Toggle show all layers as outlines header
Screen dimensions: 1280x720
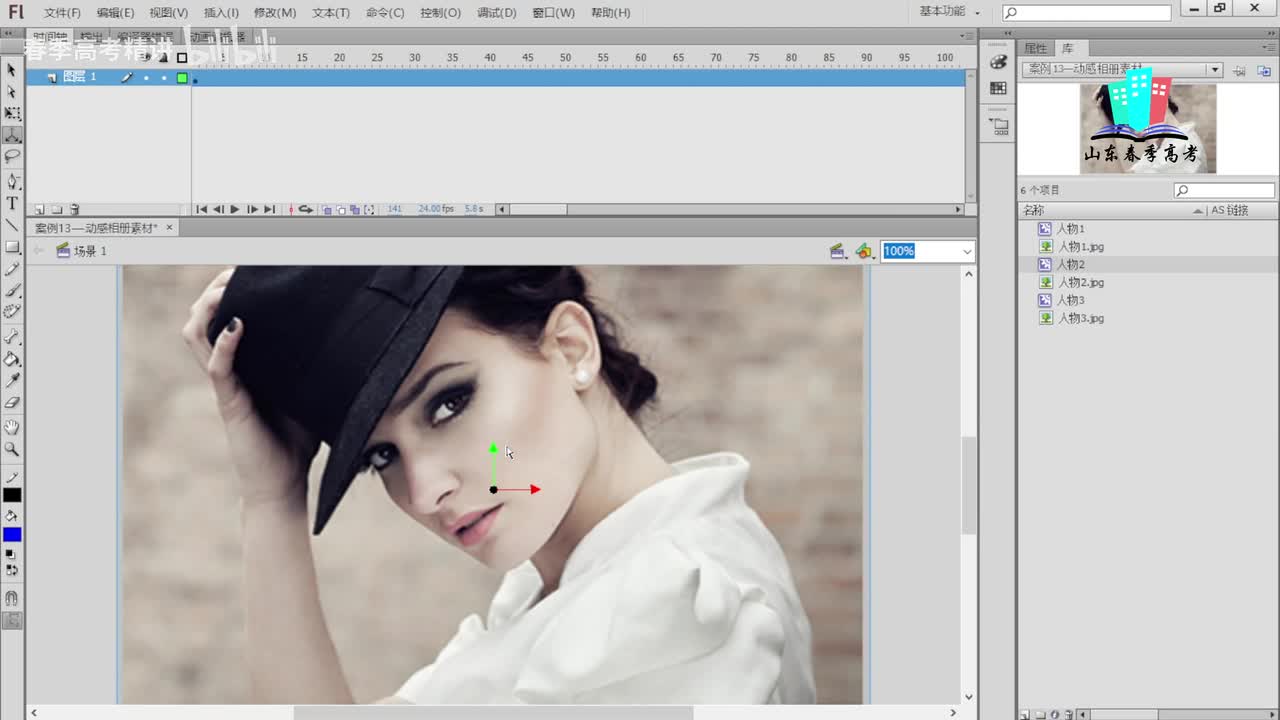pos(181,58)
